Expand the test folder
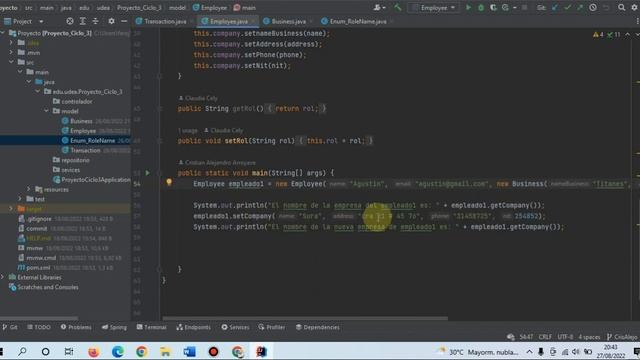The height and width of the screenshot is (360, 640). pyautogui.click(x=20, y=199)
